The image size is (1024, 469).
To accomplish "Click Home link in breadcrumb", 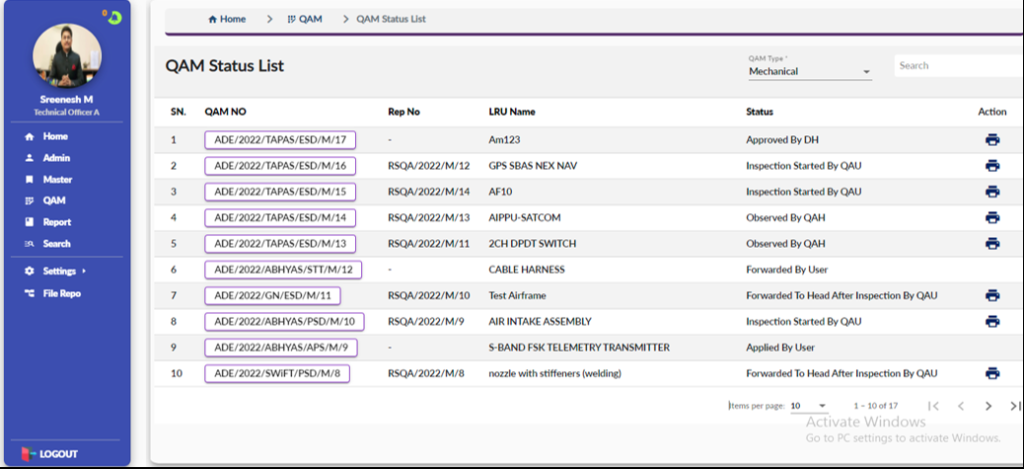I will click(227, 19).
